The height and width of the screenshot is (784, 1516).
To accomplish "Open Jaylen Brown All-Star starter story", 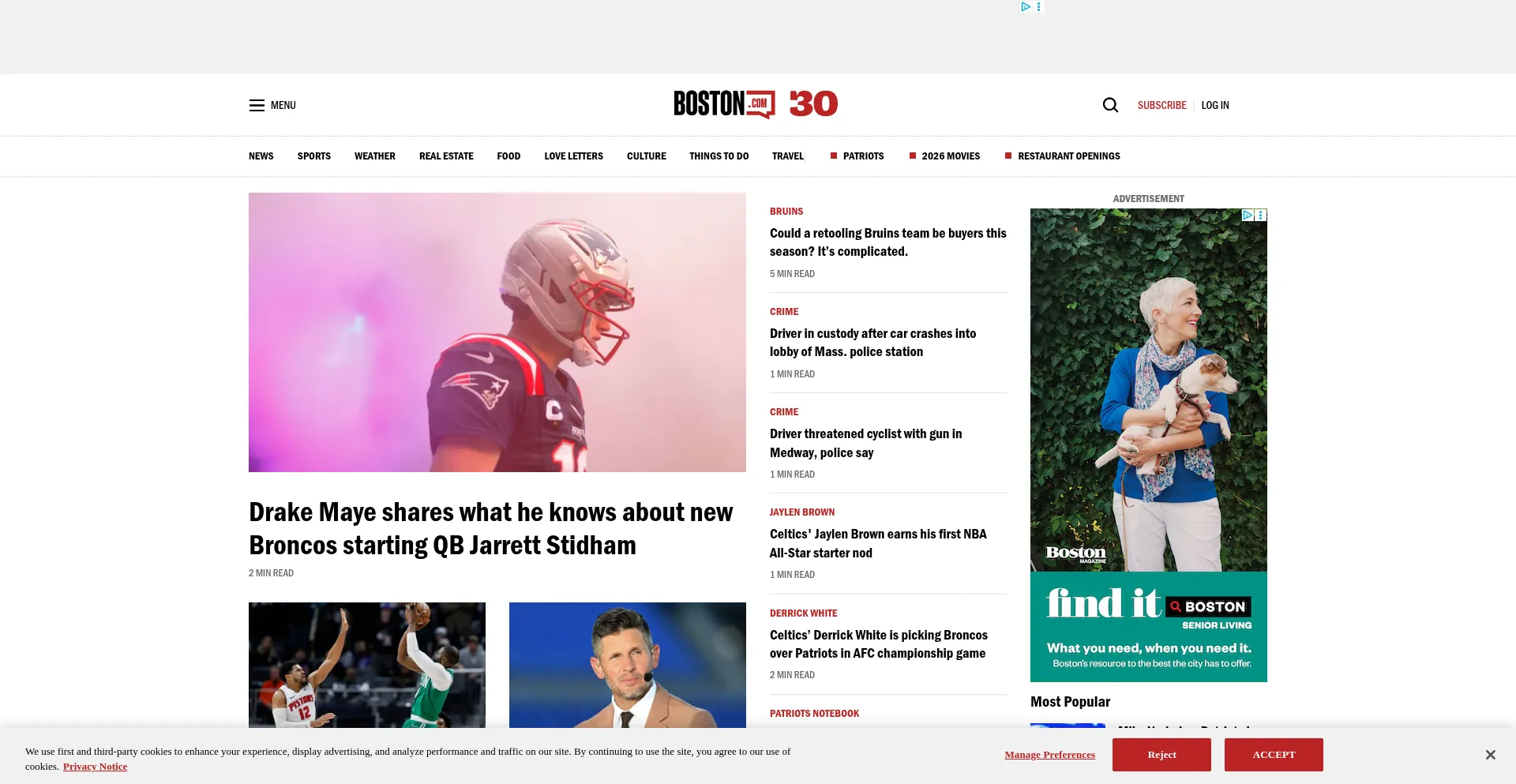I will click(x=878, y=543).
